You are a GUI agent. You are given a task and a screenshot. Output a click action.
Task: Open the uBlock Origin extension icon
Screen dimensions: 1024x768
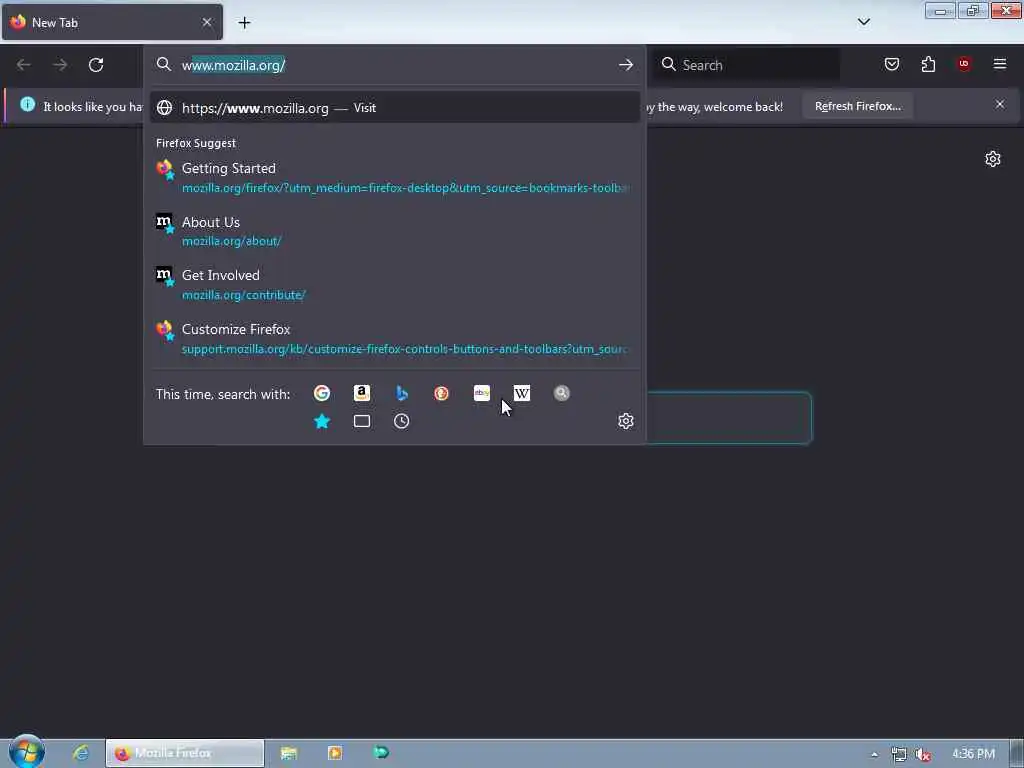click(964, 63)
